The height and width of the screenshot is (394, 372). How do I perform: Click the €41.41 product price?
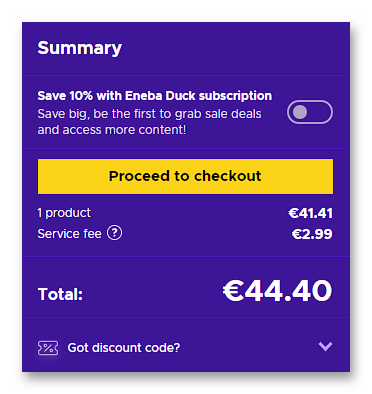tap(310, 213)
